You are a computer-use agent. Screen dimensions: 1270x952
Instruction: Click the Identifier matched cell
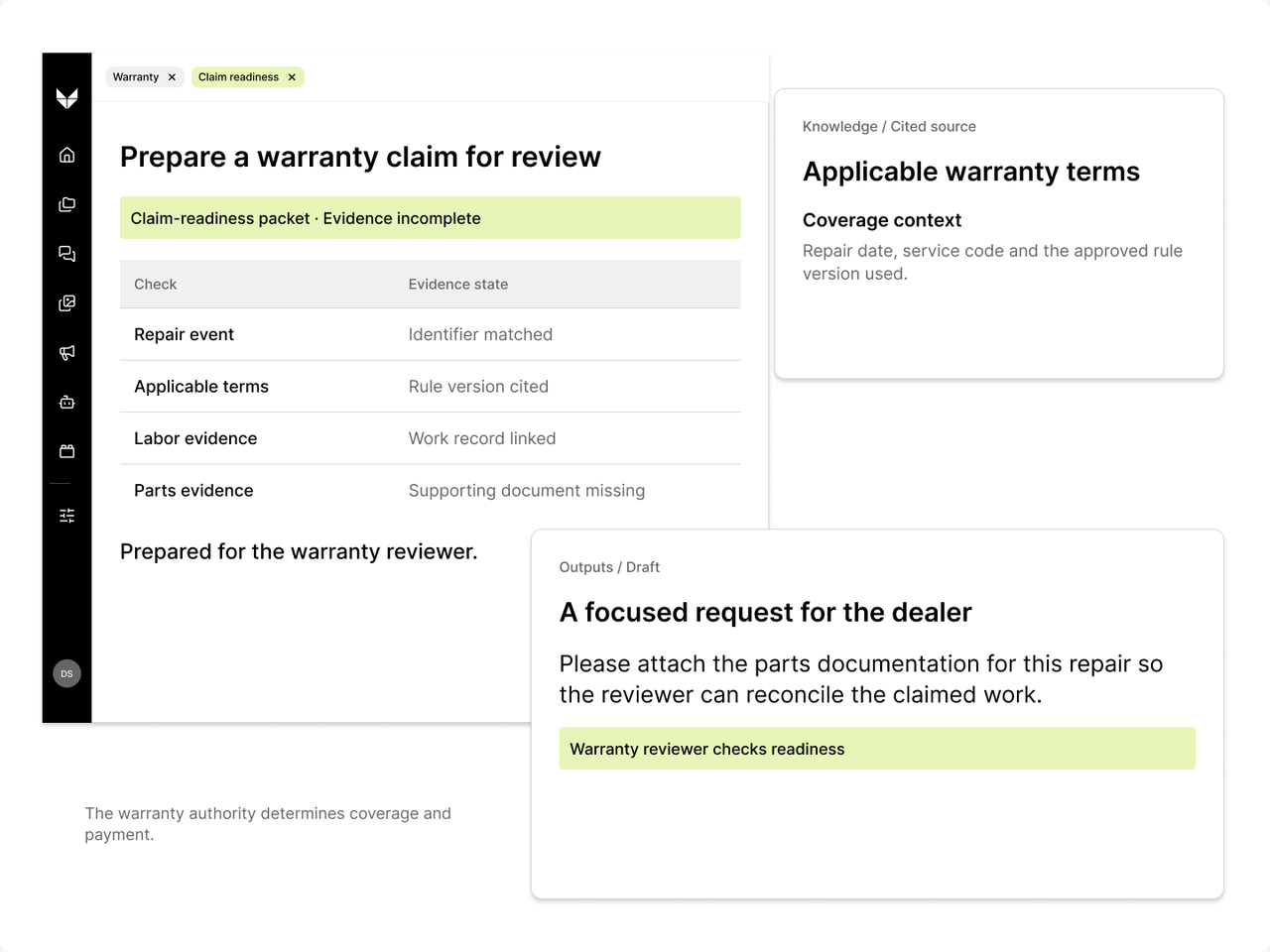click(x=480, y=335)
